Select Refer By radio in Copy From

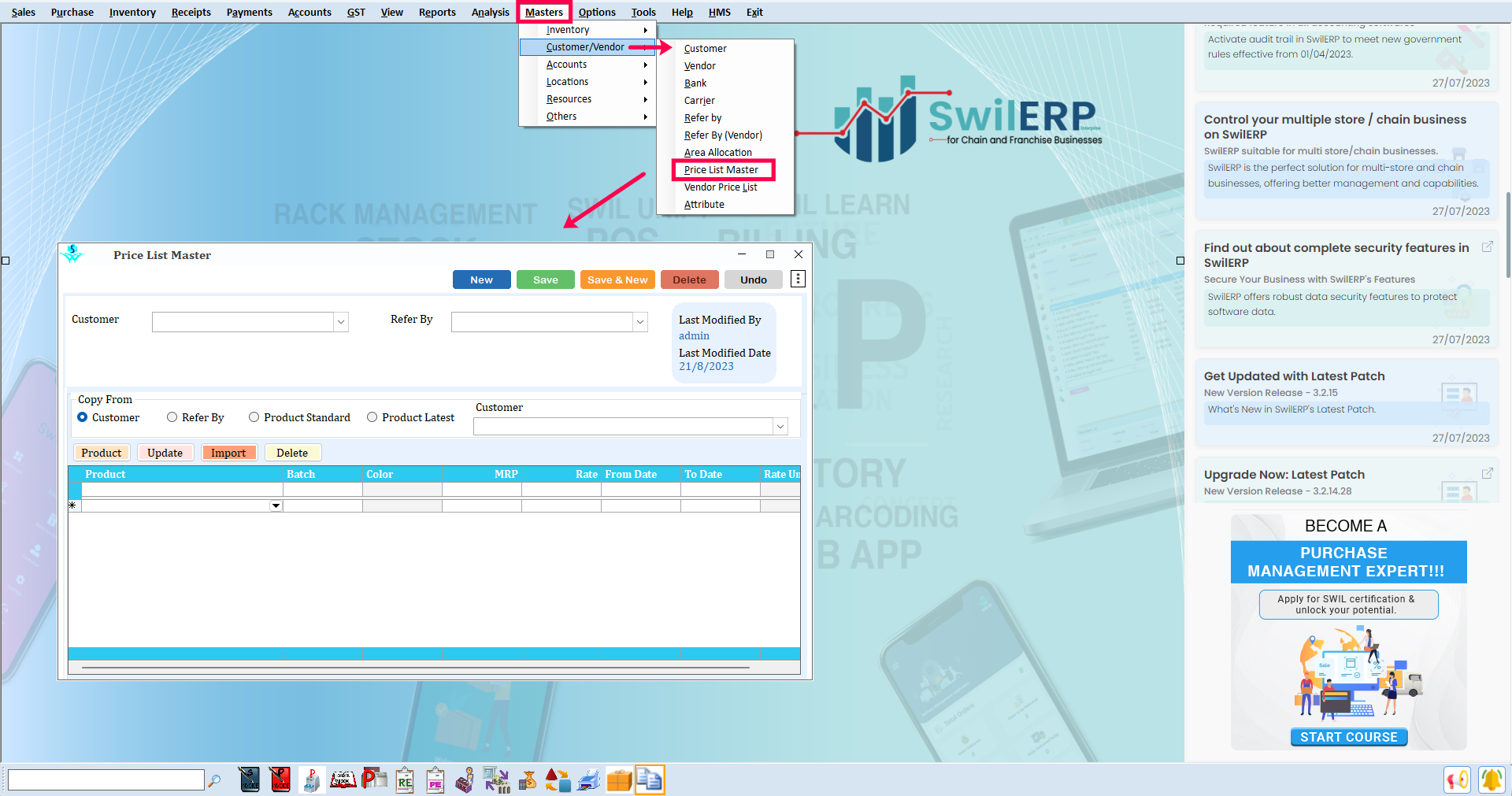tap(172, 417)
